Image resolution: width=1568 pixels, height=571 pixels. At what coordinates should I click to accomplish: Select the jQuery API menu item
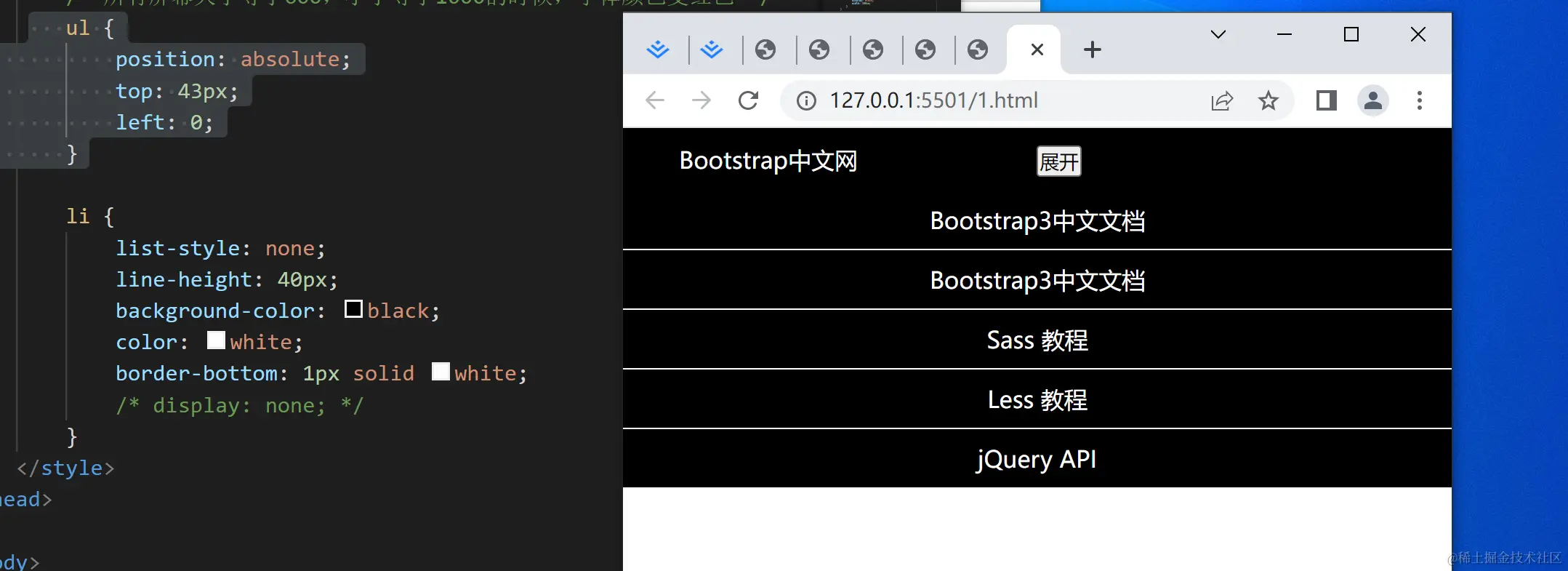point(1037,459)
